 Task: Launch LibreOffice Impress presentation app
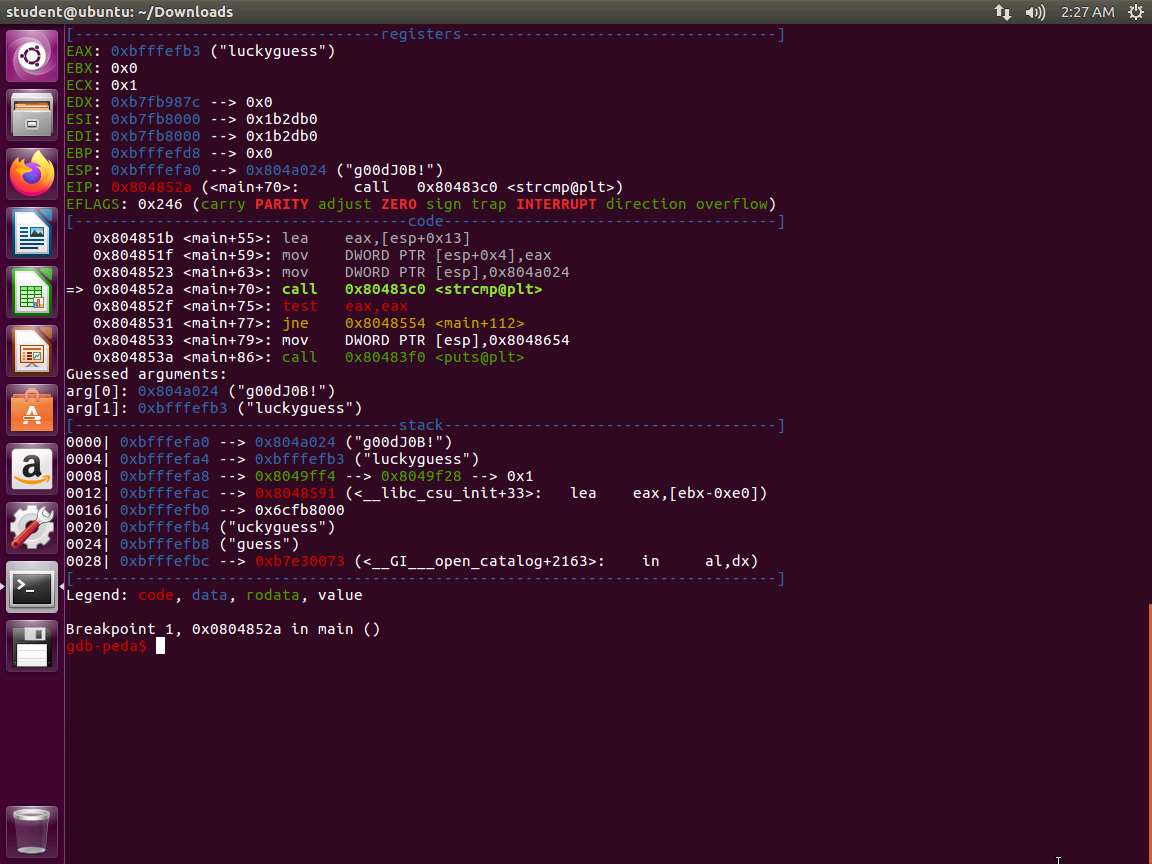coord(32,353)
